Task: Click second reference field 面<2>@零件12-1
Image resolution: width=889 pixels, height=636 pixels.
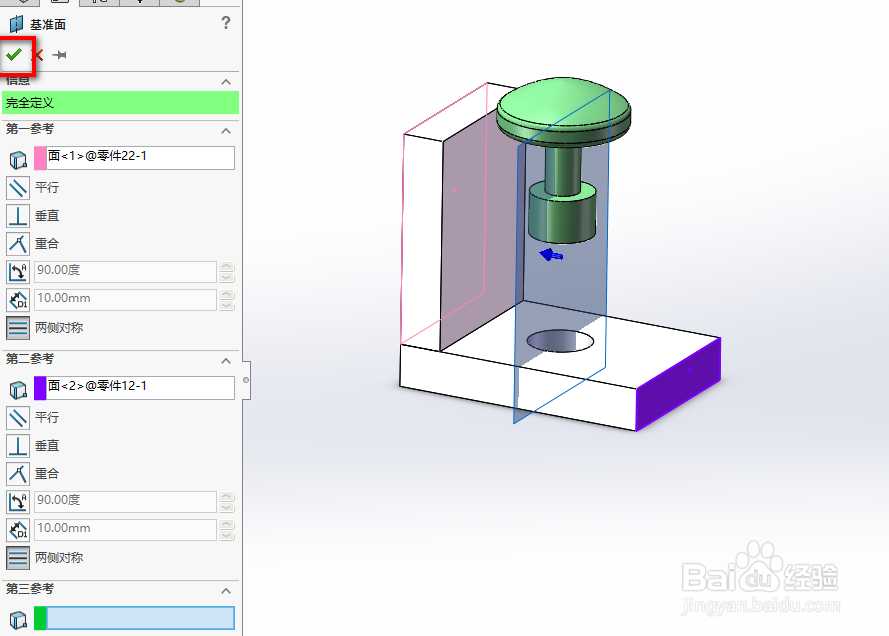Action: click(140, 388)
